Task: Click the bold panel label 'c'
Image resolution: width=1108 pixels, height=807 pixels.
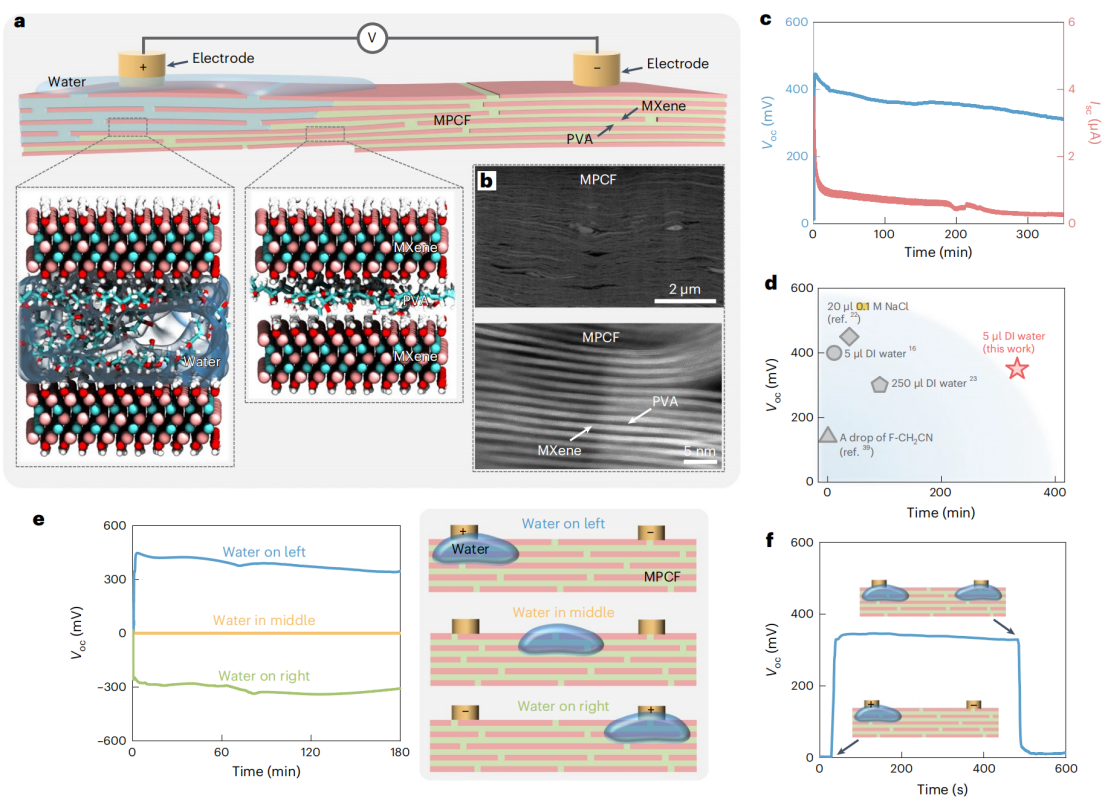Action: 765,19
